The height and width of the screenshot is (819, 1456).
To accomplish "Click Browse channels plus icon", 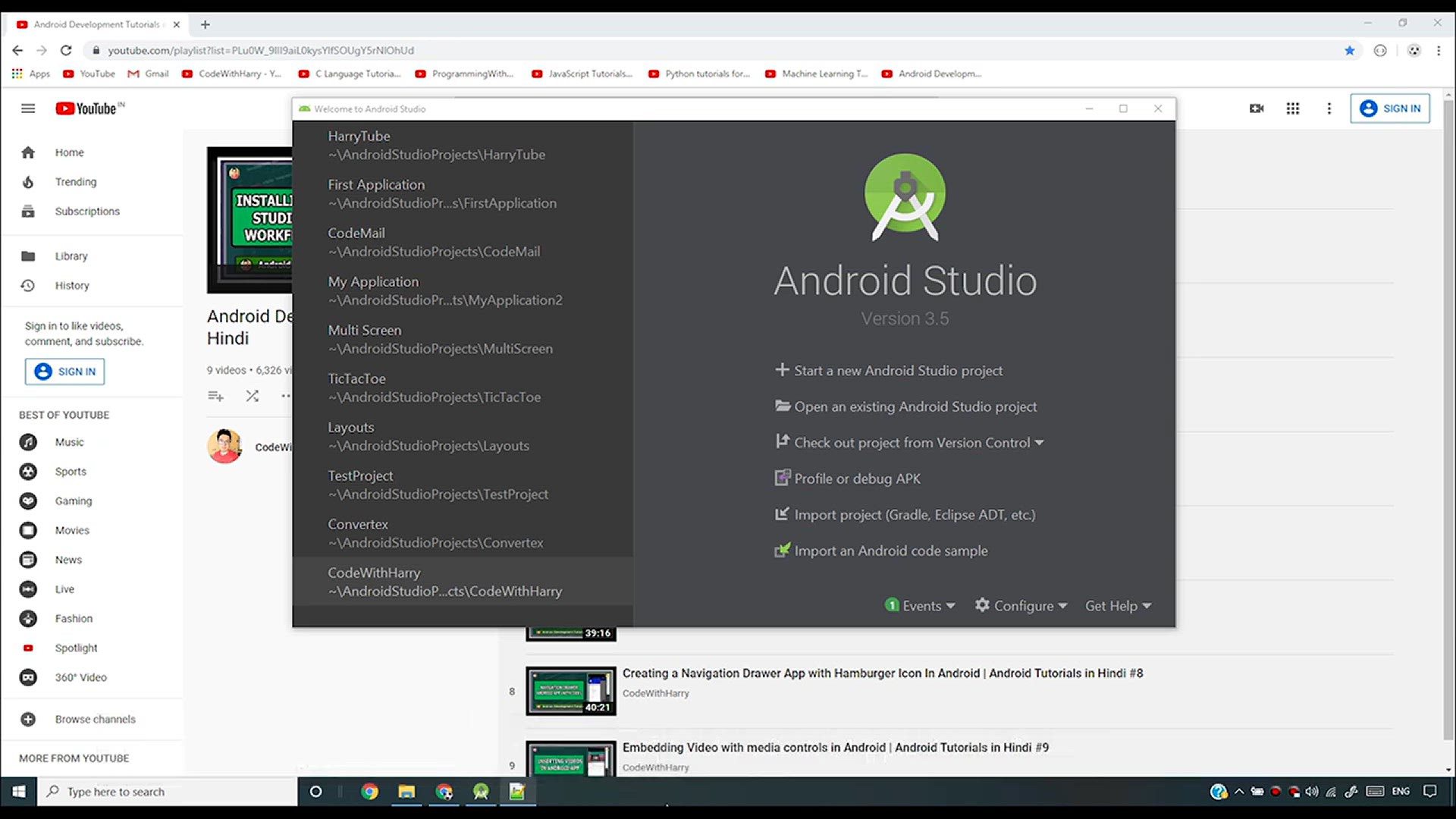I will (28, 720).
